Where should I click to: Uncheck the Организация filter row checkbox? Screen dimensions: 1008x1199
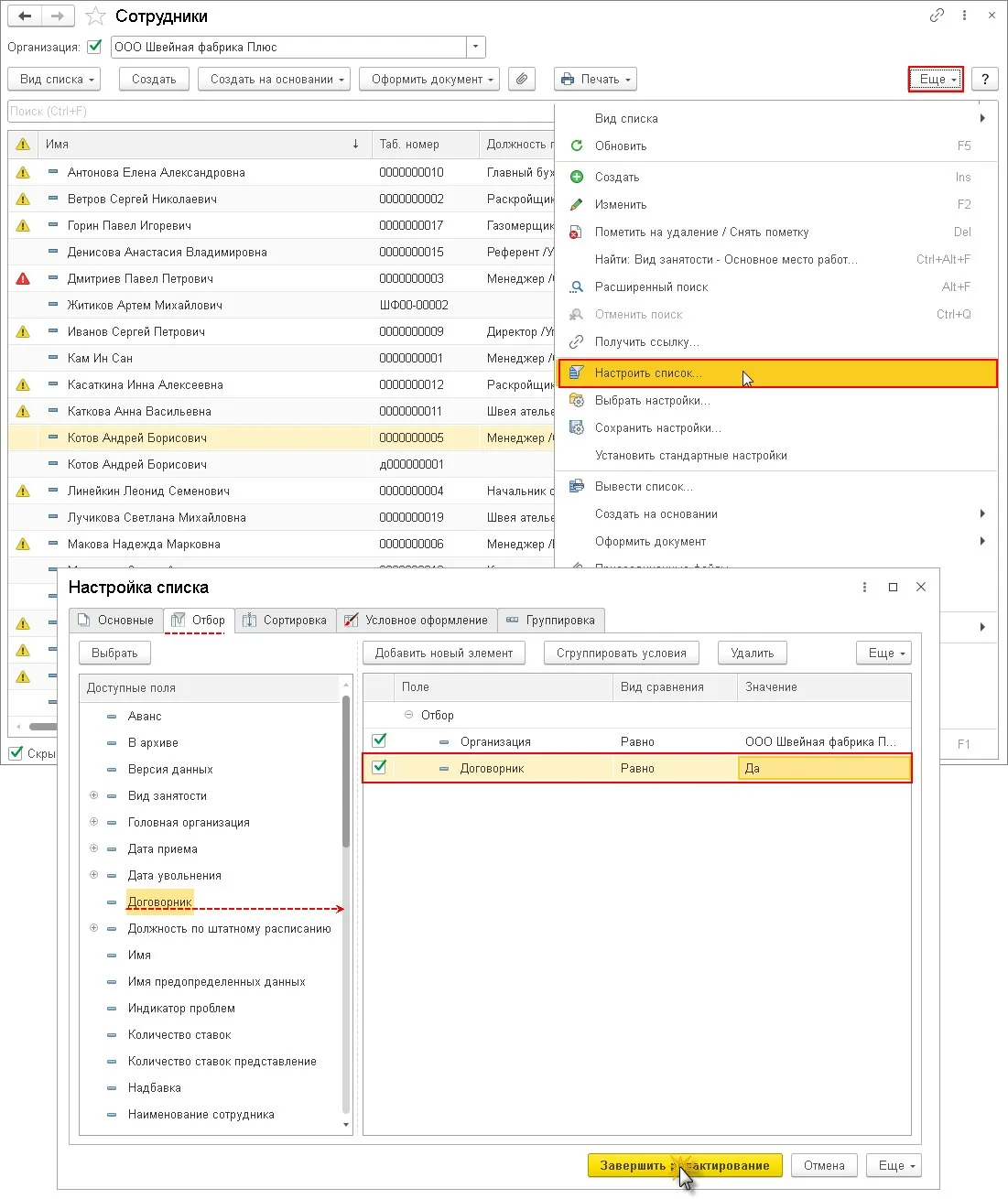[379, 740]
